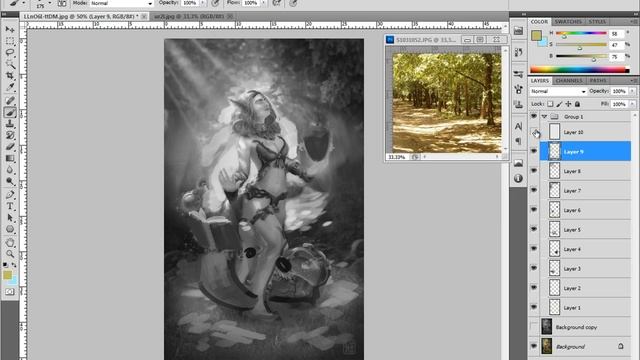Image resolution: width=640 pixels, height=360 pixels.
Task: Toggle lock transparent pixels
Action: point(550,104)
